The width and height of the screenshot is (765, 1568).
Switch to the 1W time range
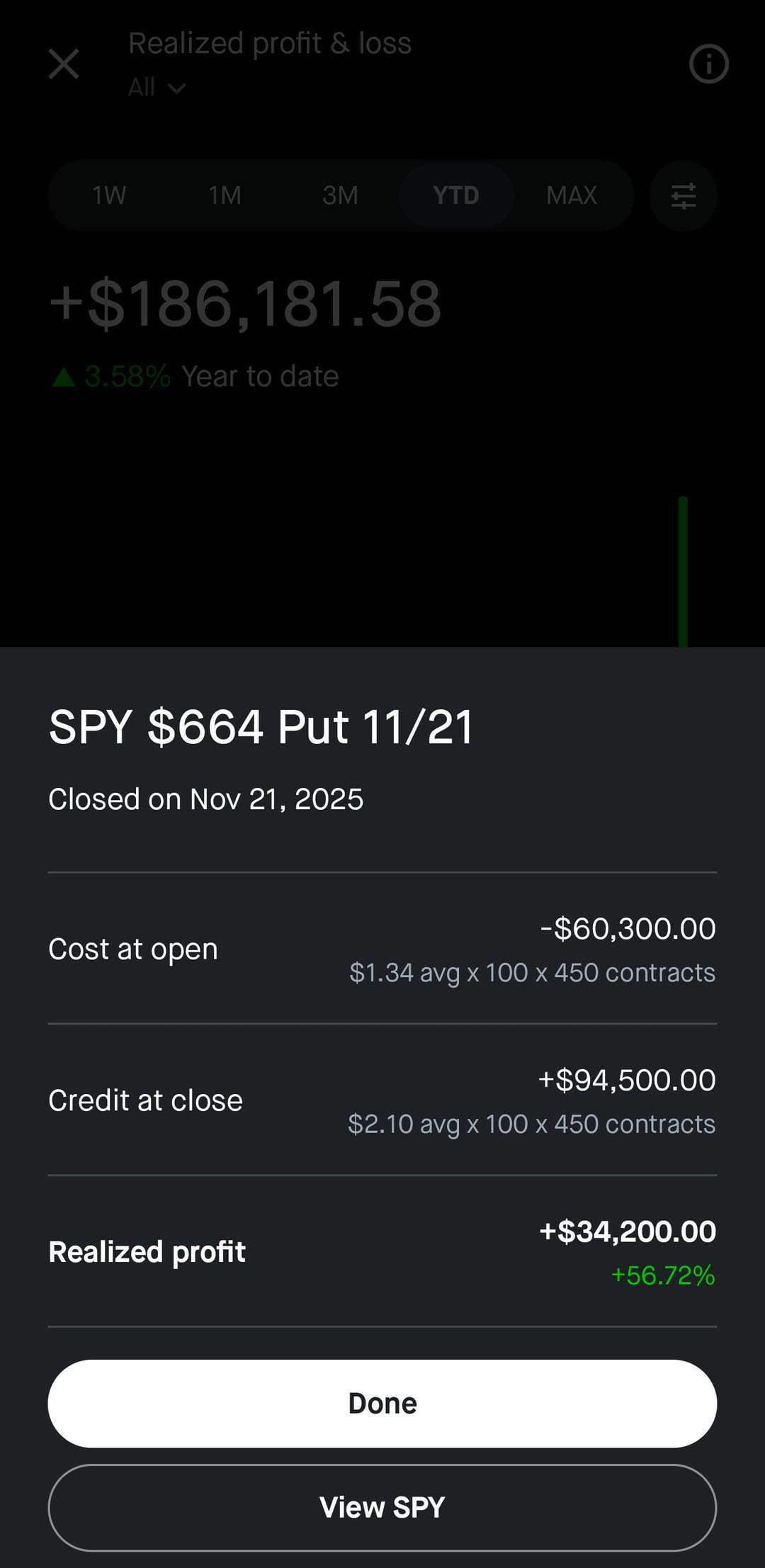pos(109,196)
